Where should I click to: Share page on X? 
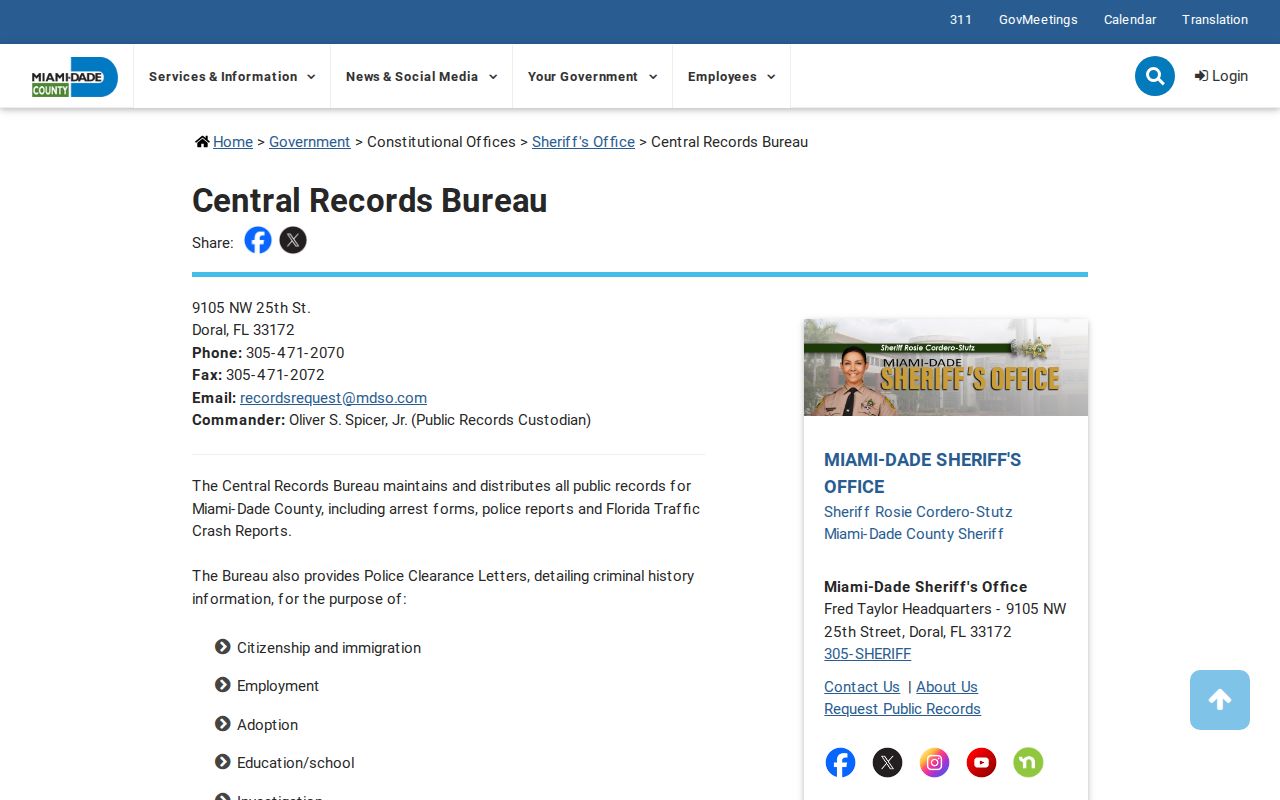pos(293,240)
